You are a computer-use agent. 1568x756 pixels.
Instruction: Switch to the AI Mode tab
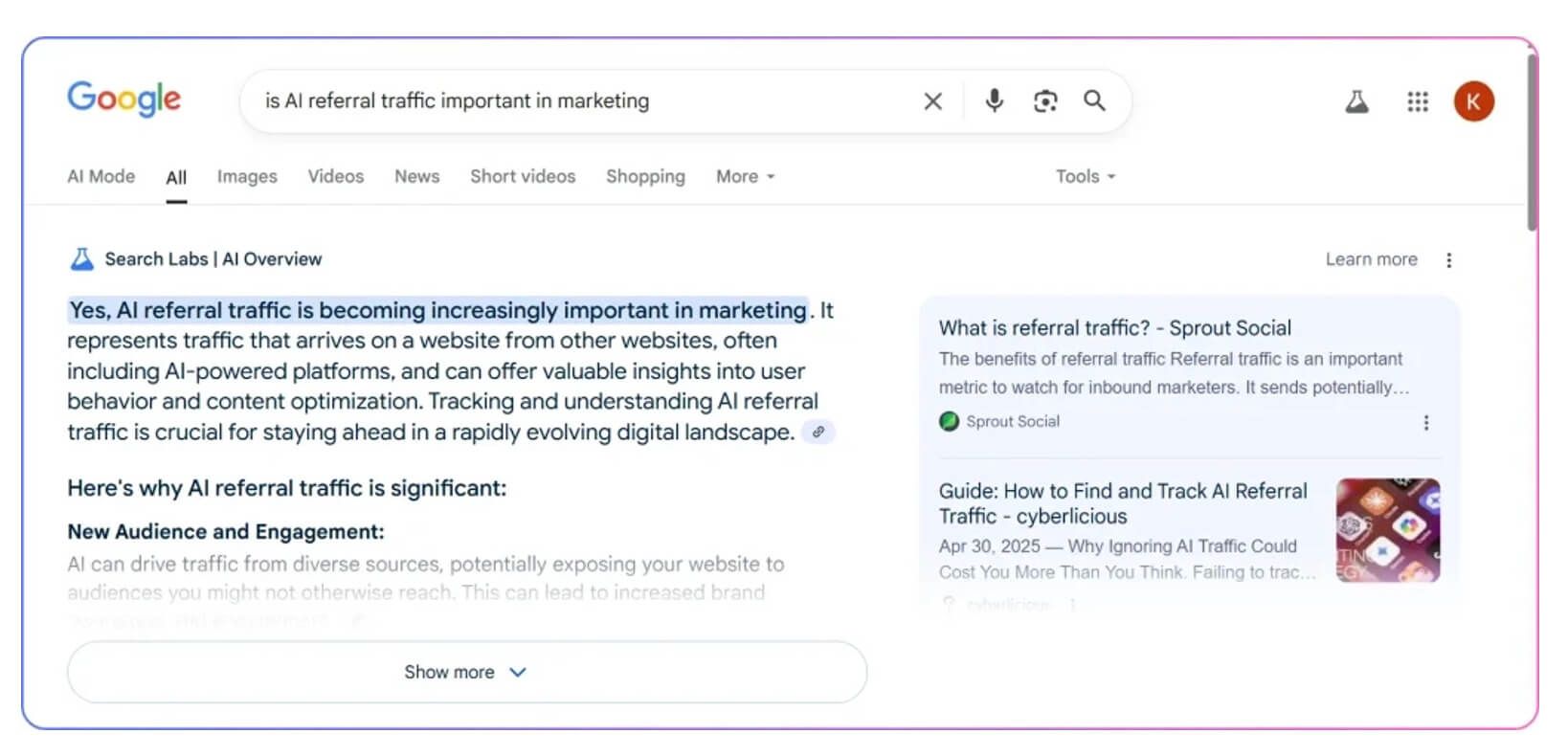coord(101,176)
